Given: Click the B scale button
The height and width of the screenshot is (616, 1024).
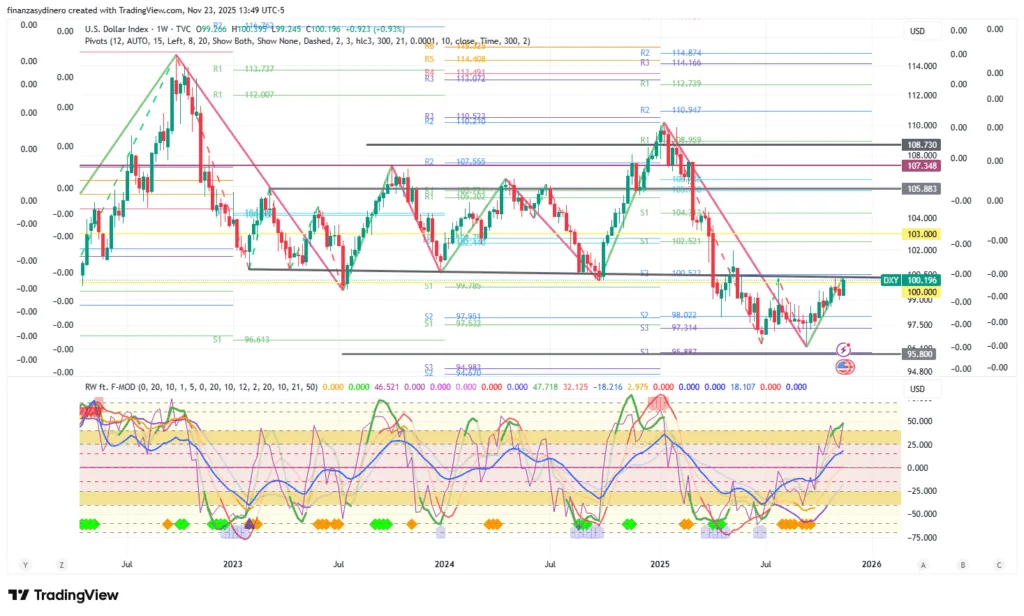Looking at the screenshot, I should (x=961, y=565).
